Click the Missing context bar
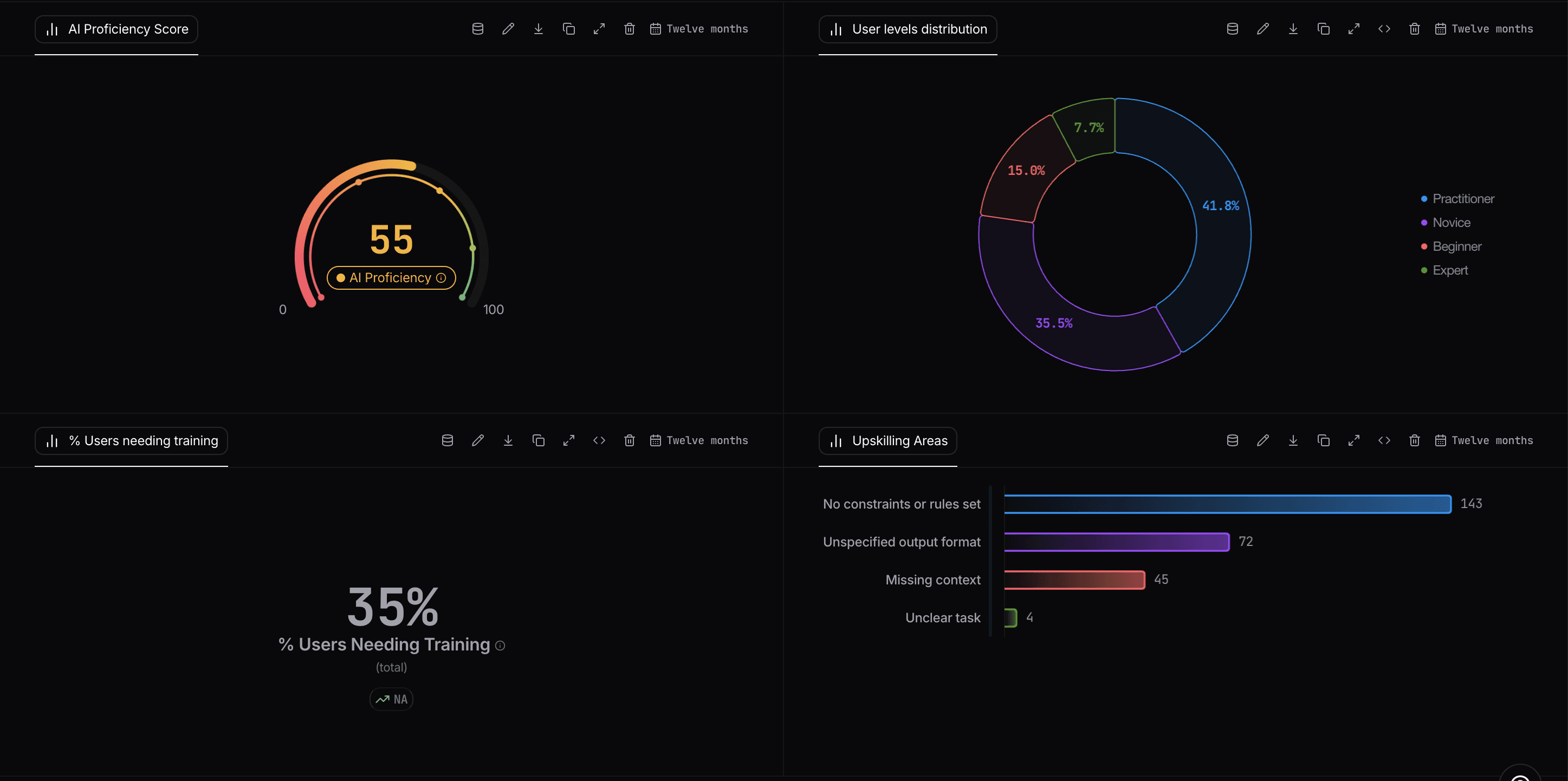Viewport: 1568px width, 781px height. [x=1074, y=580]
